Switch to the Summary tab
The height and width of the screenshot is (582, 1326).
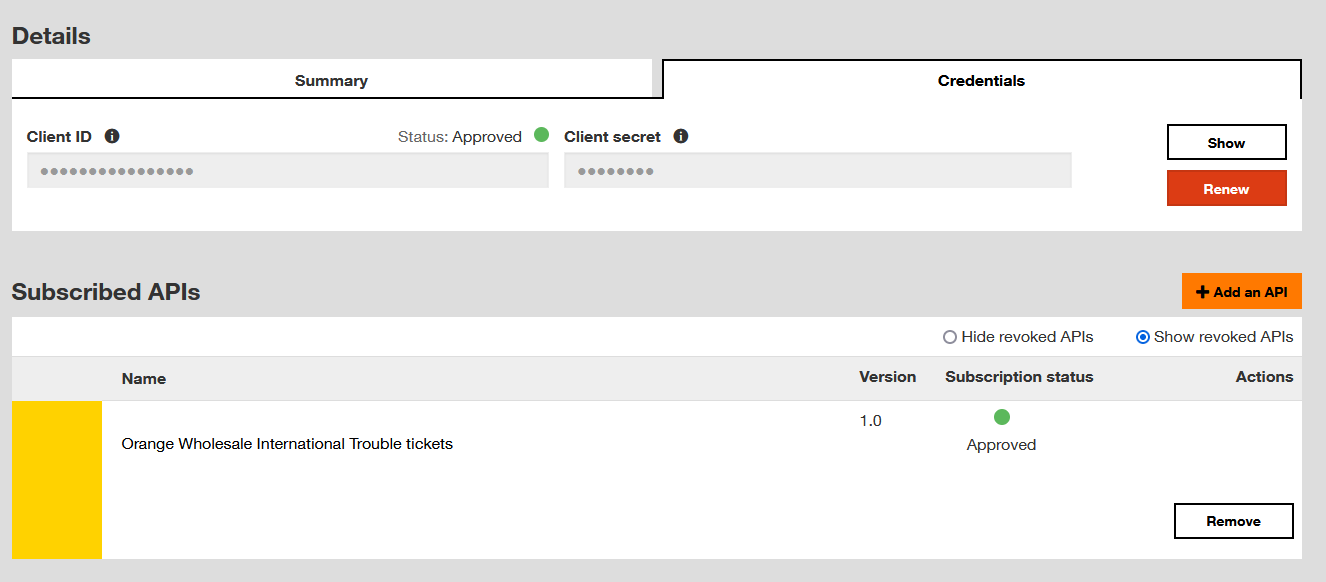coord(331,80)
